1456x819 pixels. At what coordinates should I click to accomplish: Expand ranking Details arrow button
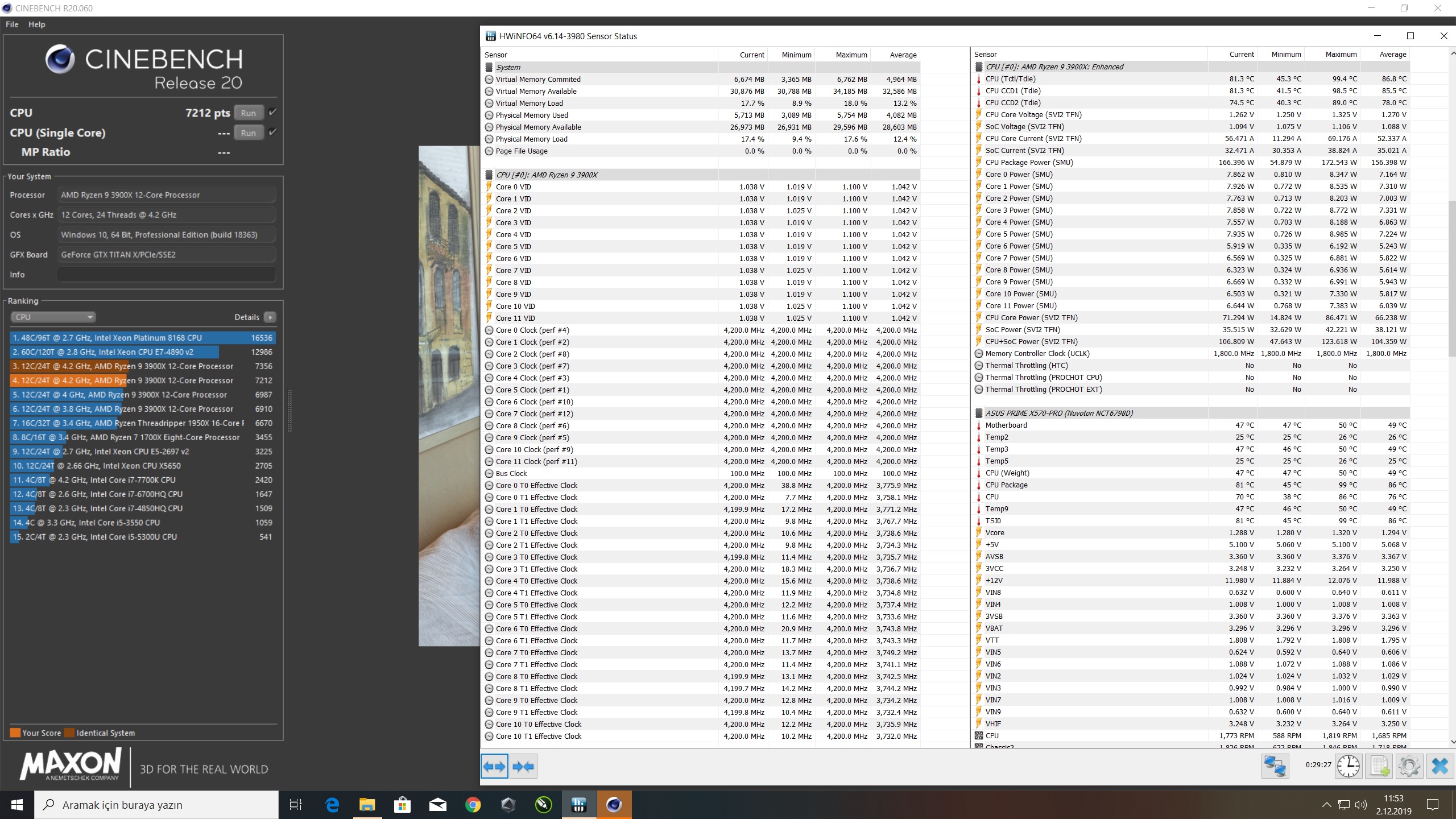click(270, 317)
